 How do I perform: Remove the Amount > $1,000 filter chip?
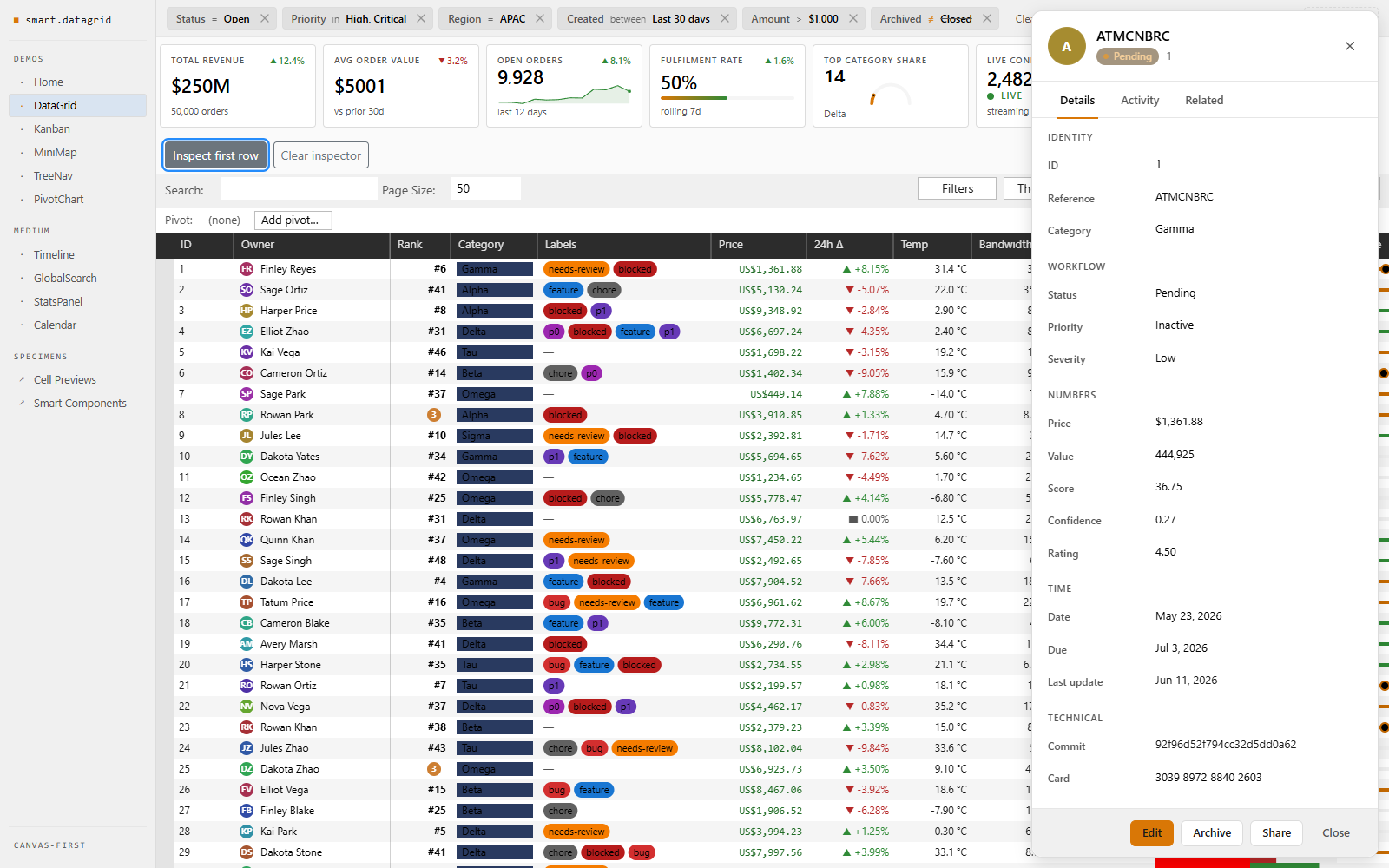(853, 18)
